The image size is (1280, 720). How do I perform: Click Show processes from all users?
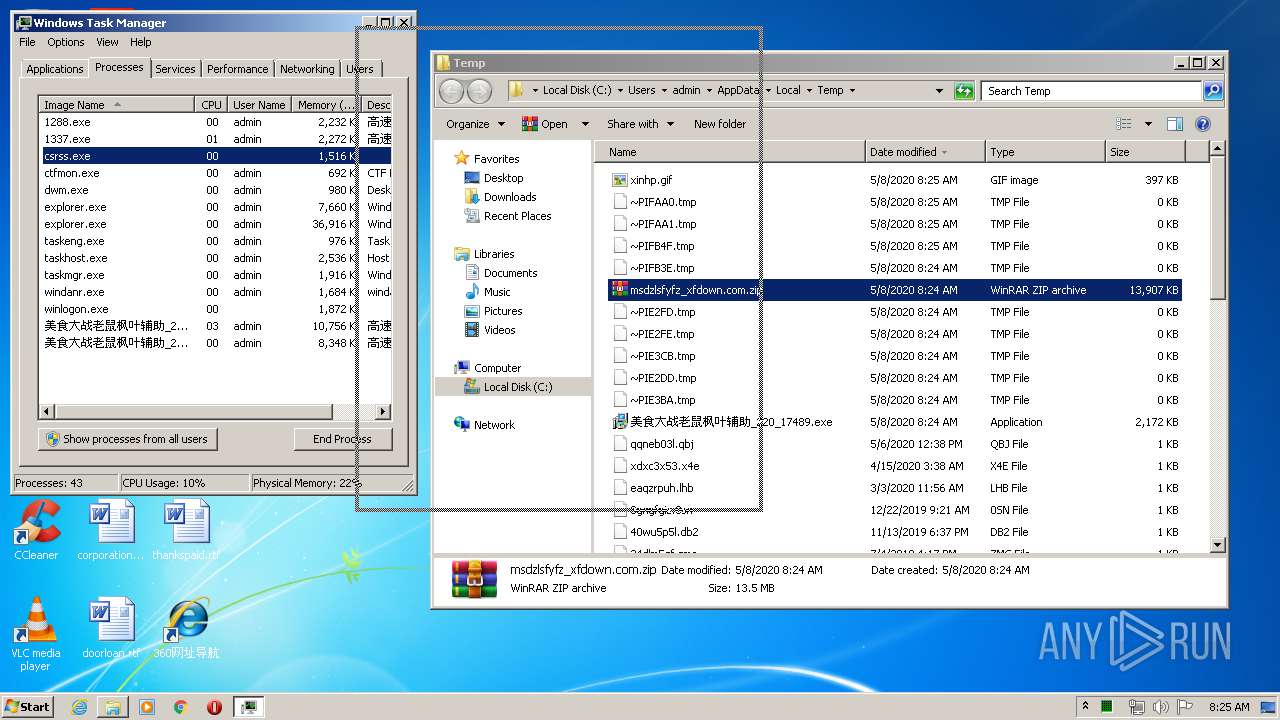tap(126, 439)
